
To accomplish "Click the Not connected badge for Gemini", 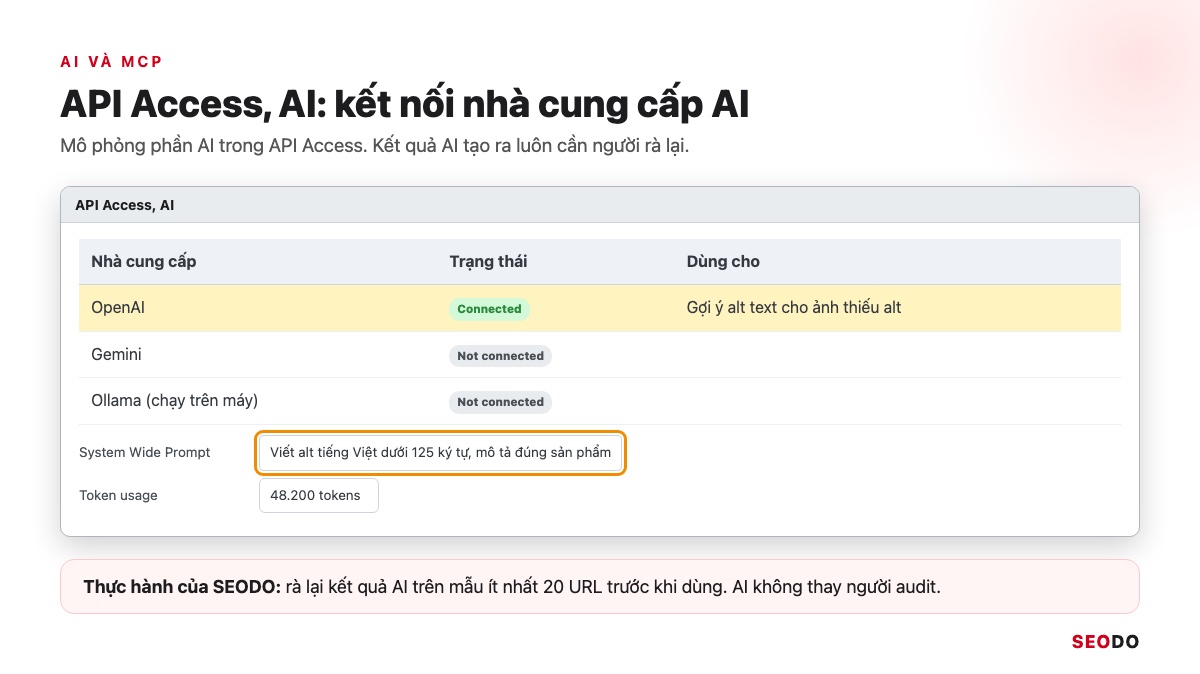I will [x=500, y=356].
